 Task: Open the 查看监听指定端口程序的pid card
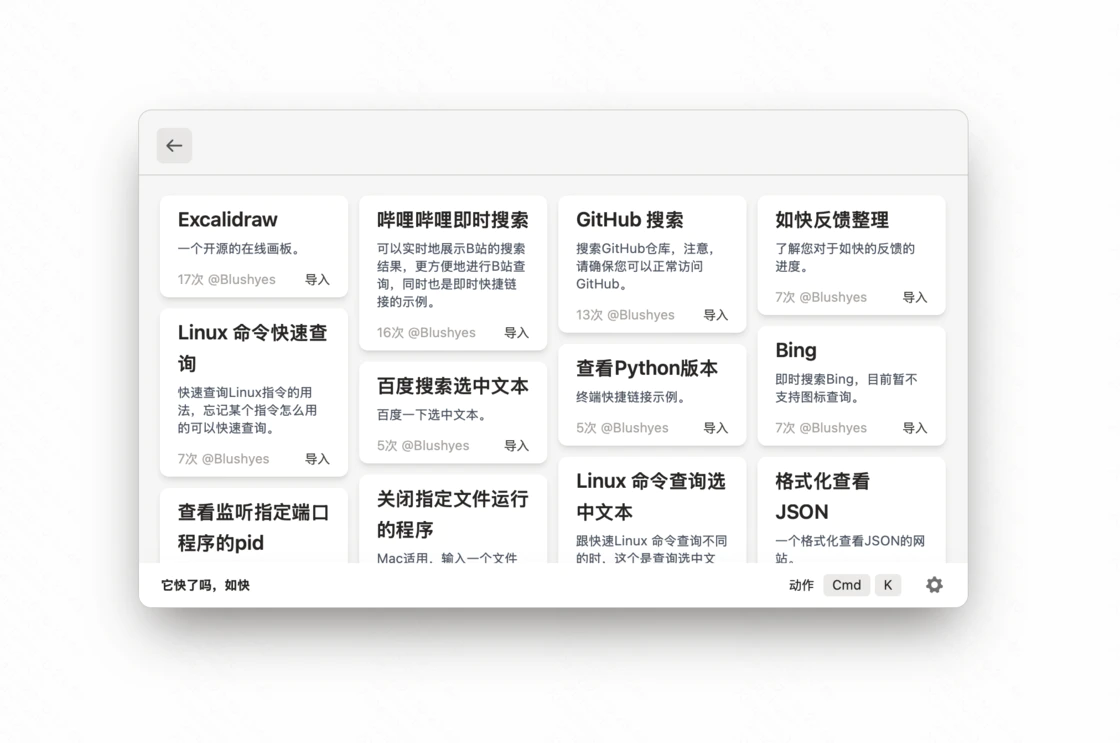tap(254, 527)
